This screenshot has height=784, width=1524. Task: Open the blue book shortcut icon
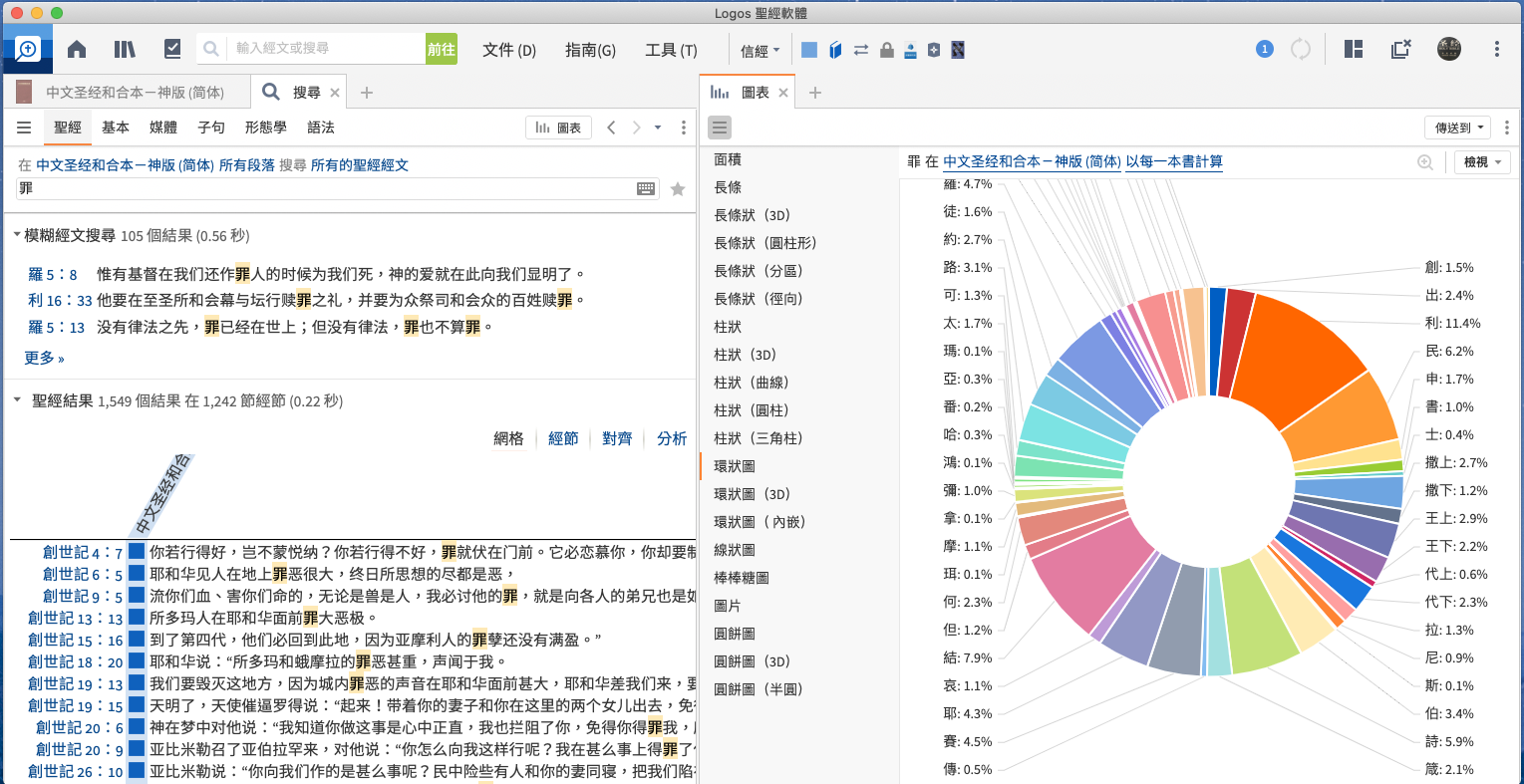[835, 50]
